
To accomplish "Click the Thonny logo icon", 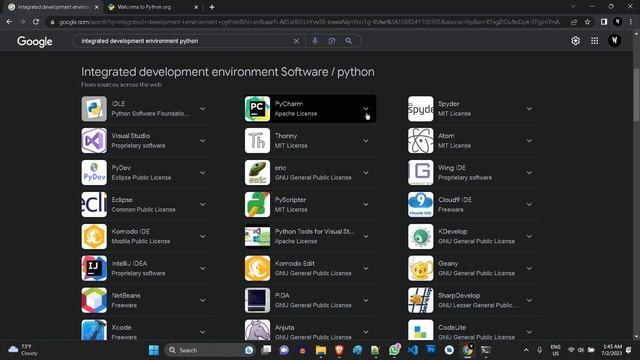I will [257, 140].
